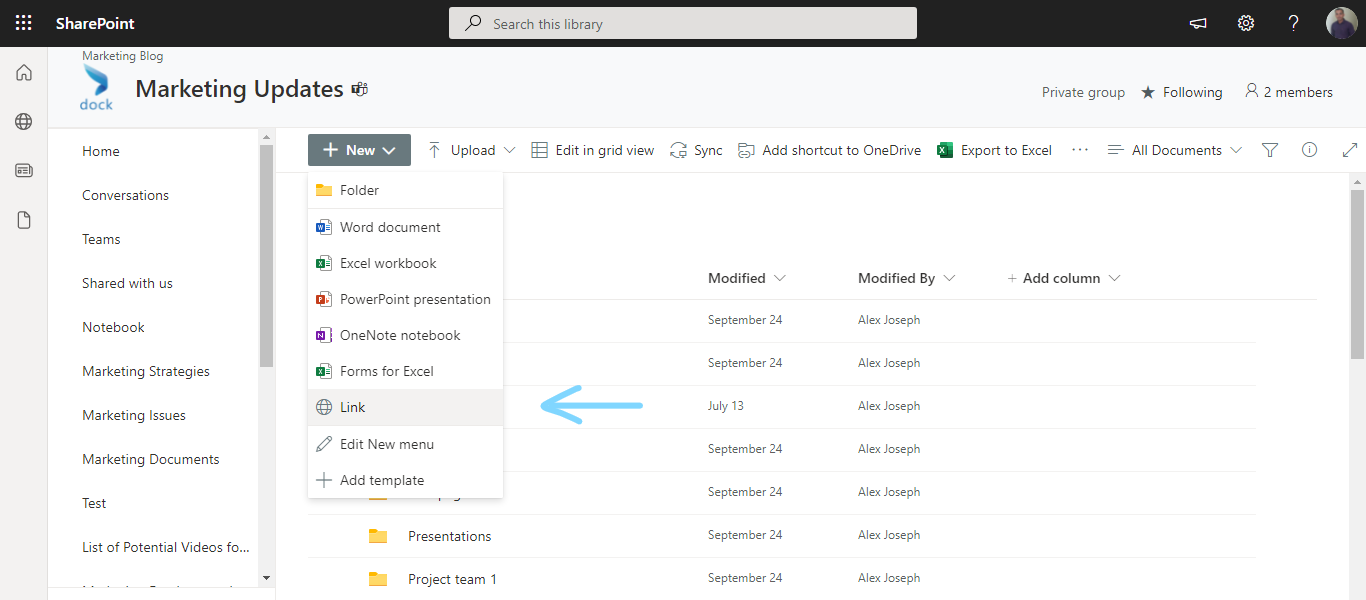
Task: Click the Link option in the New menu
Action: 352,407
